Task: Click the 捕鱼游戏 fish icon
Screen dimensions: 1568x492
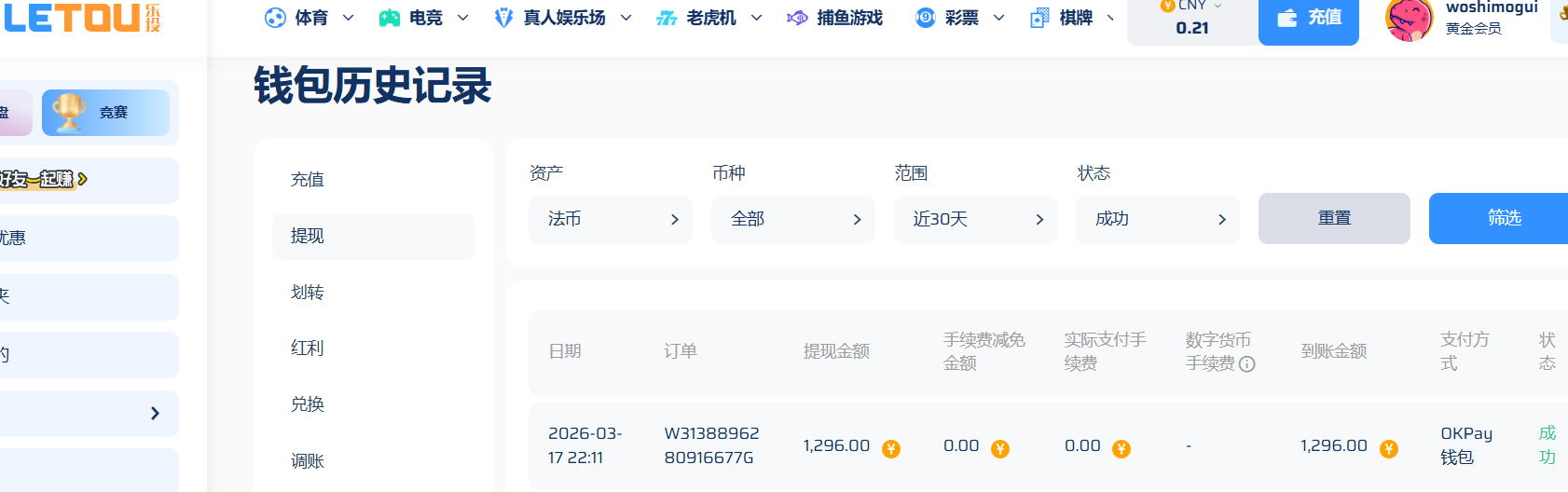Action: coord(797,18)
